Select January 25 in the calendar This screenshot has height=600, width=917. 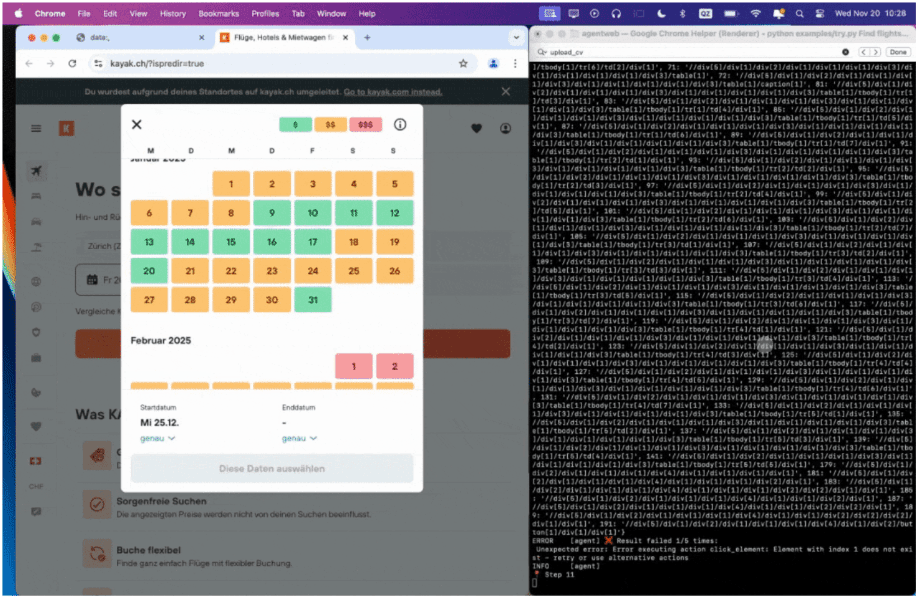[354, 271]
